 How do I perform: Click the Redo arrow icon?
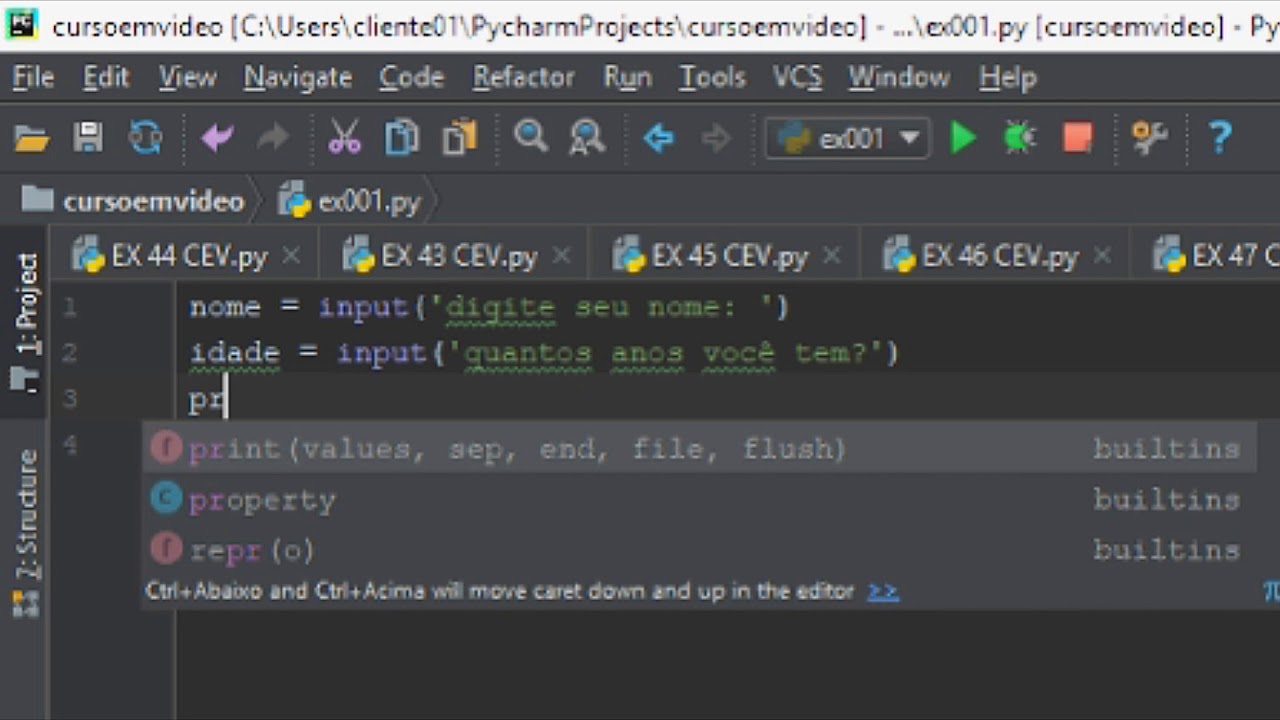point(272,138)
